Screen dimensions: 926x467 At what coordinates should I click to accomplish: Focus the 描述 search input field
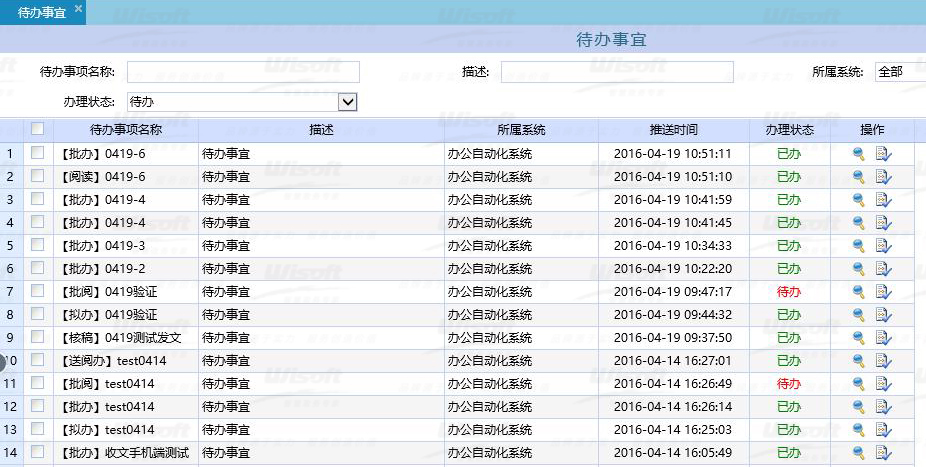pos(617,72)
